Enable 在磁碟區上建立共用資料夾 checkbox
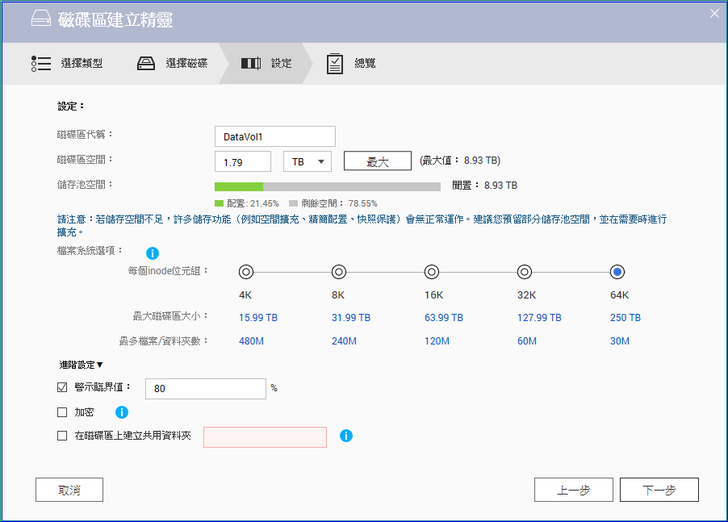728x522 pixels. (63, 436)
